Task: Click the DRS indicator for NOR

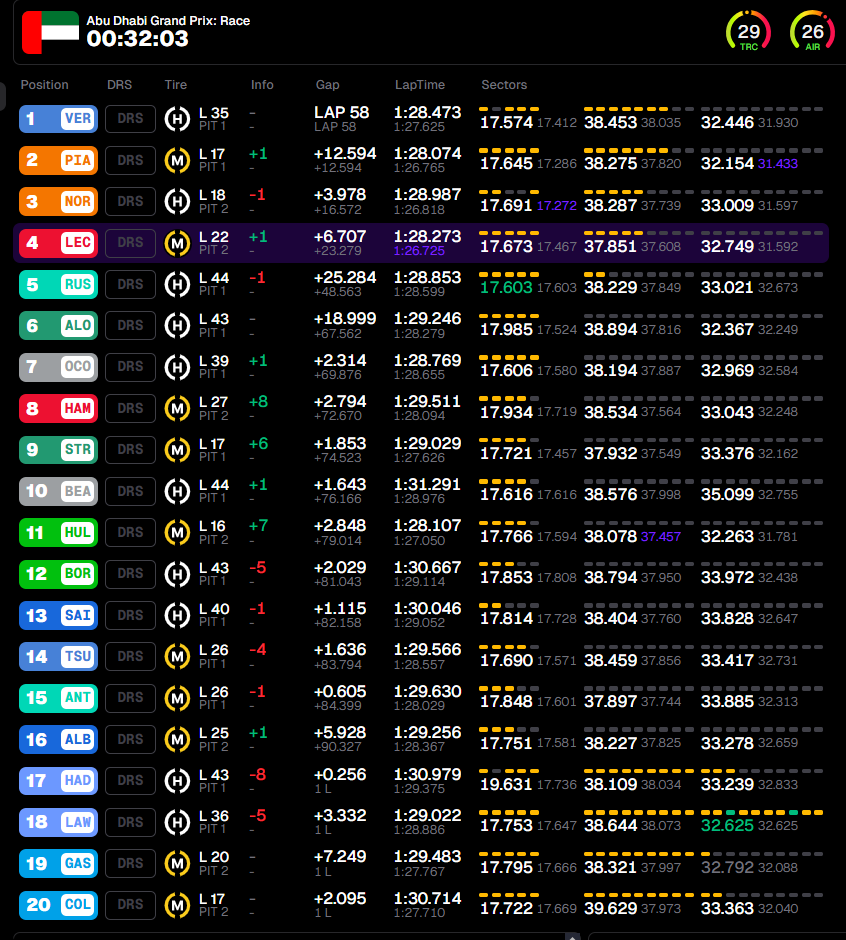Action: point(130,201)
